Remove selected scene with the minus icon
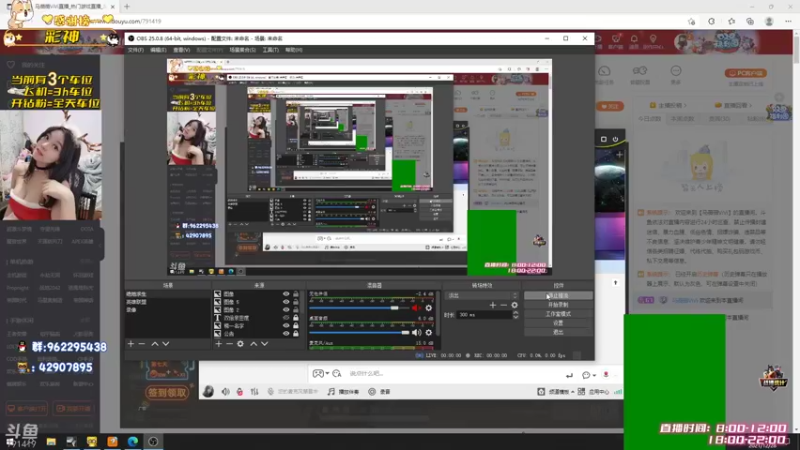This screenshot has height=450, width=800. tap(142, 344)
